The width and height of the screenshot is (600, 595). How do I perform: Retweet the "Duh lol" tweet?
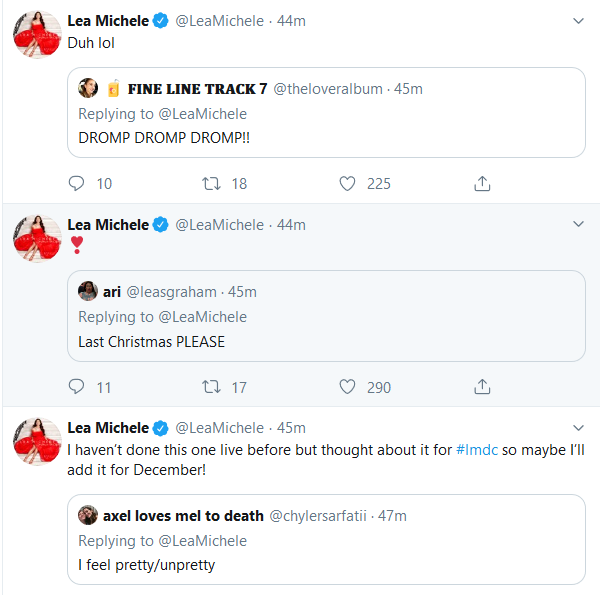[x=211, y=183]
